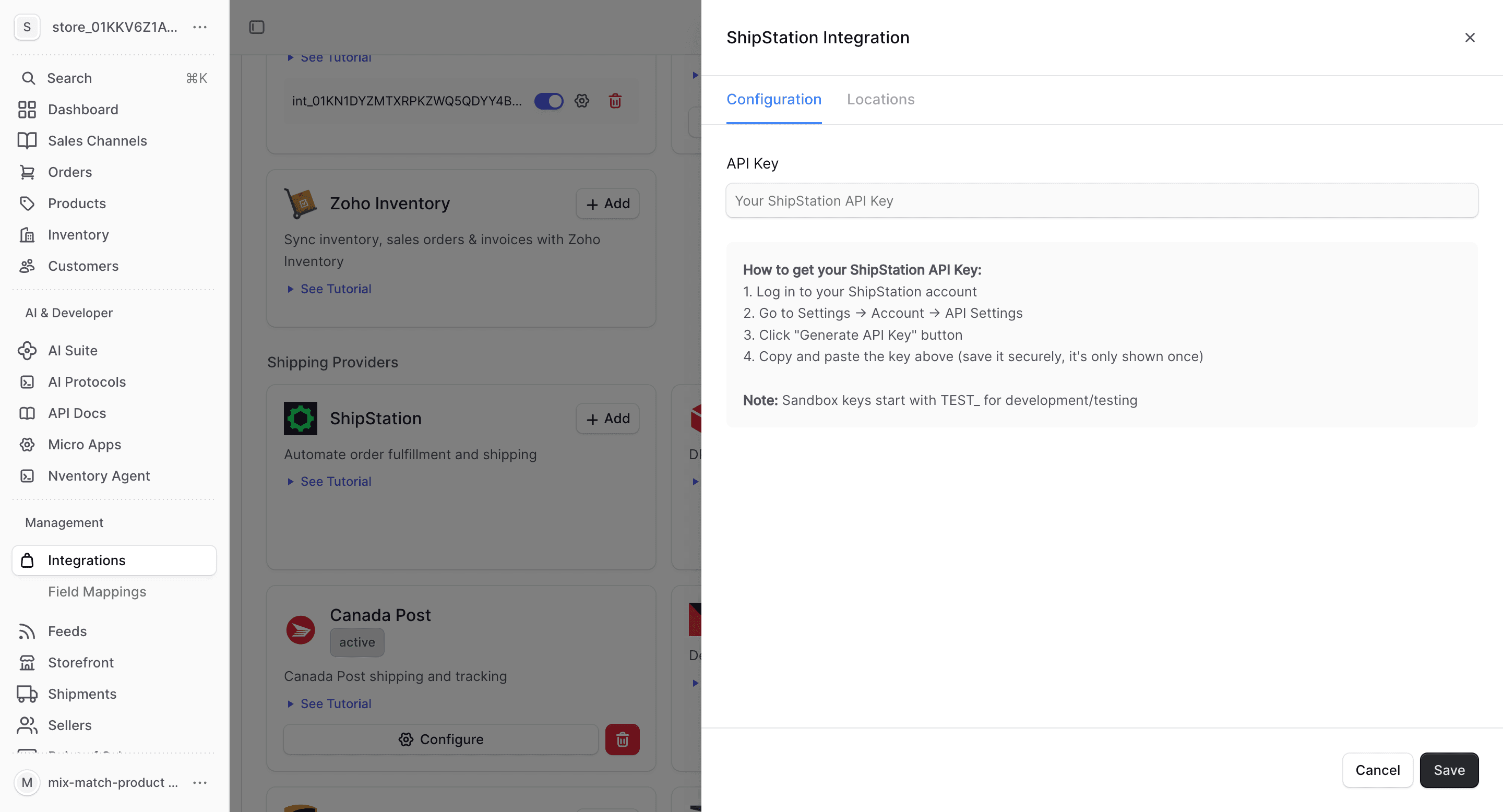Click the Orders cart icon

click(x=28, y=172)
